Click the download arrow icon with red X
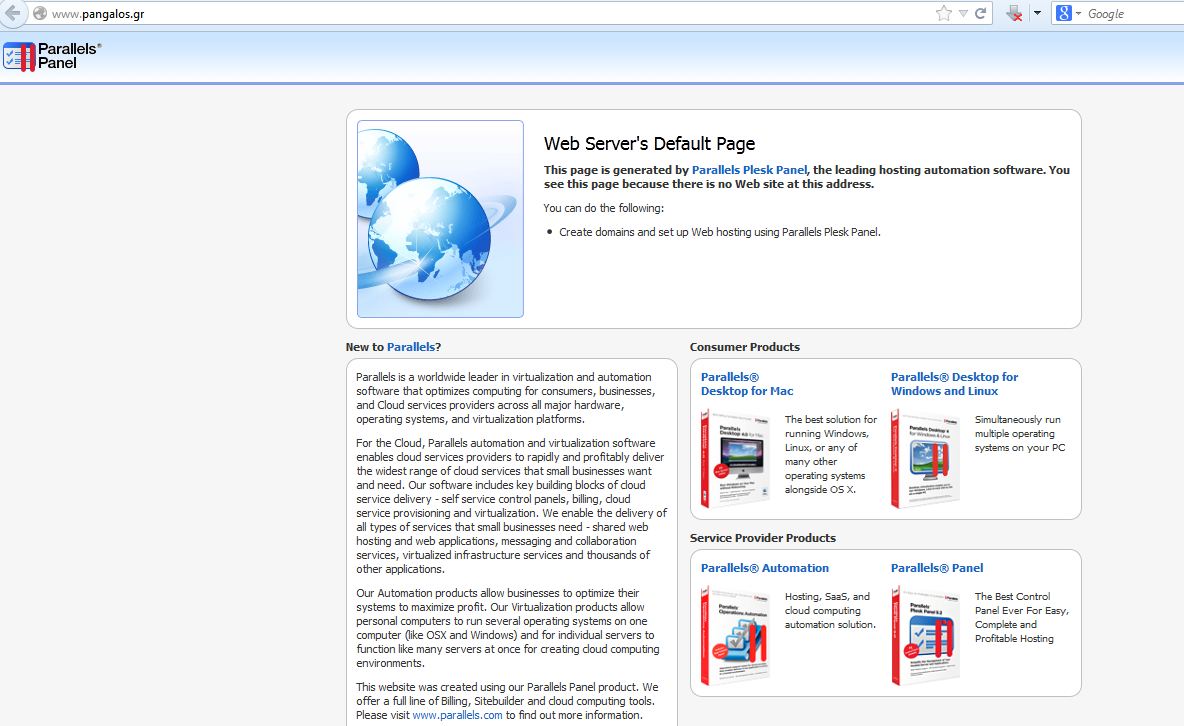 (x=1014, y=13)
